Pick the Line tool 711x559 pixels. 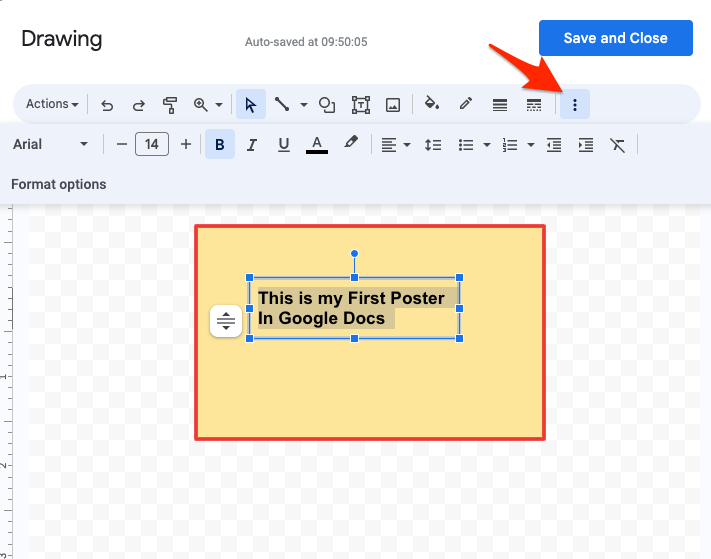[282, 105]
